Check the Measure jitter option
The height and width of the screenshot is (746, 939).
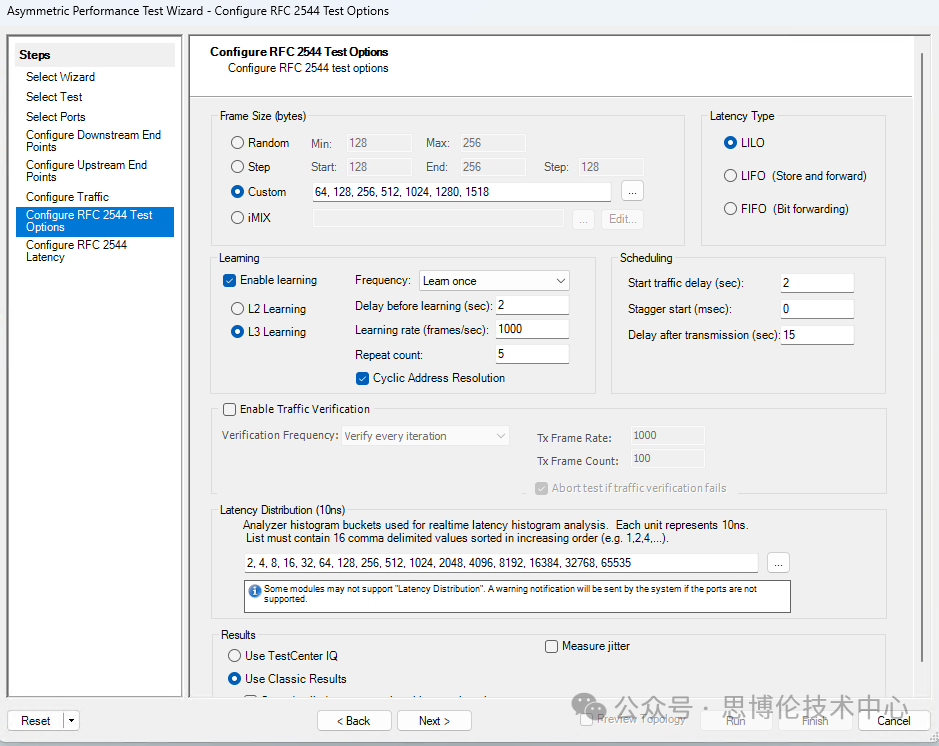coord(551,646)
